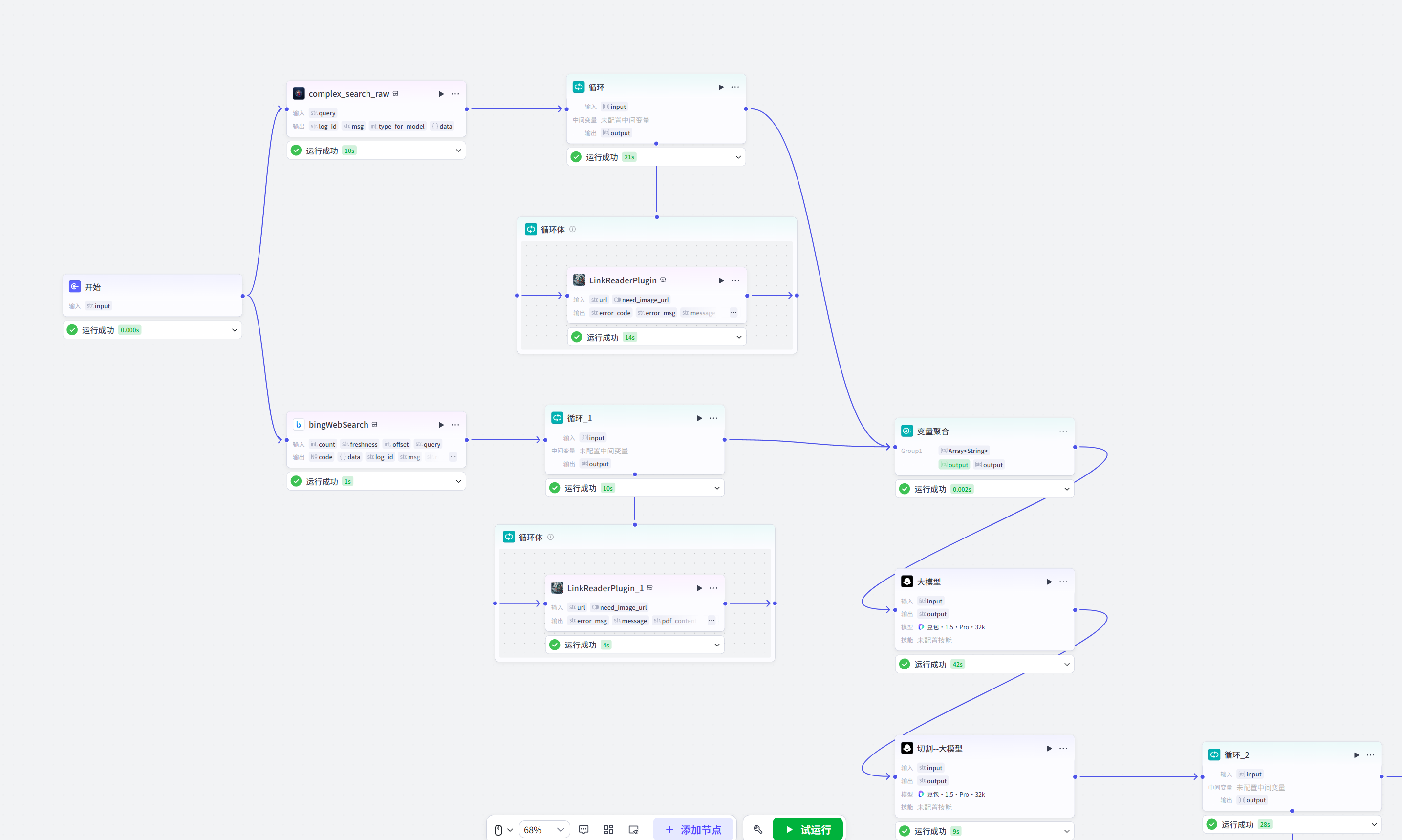Run the LinkReaderPlugin node alone
This screenshot has height=840, width=1402.
click(721, 281)
